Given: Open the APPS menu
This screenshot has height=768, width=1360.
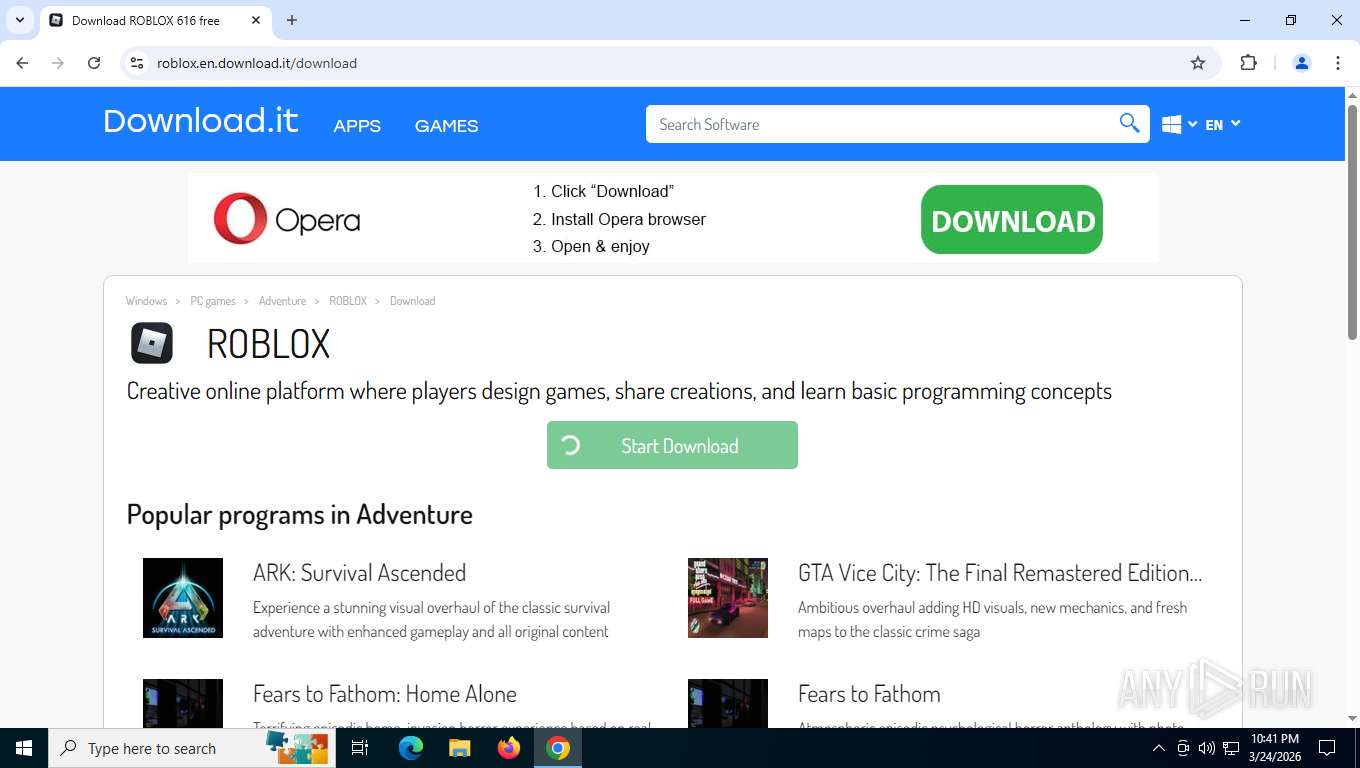Looking at the screenshot, I should [357, 126].
